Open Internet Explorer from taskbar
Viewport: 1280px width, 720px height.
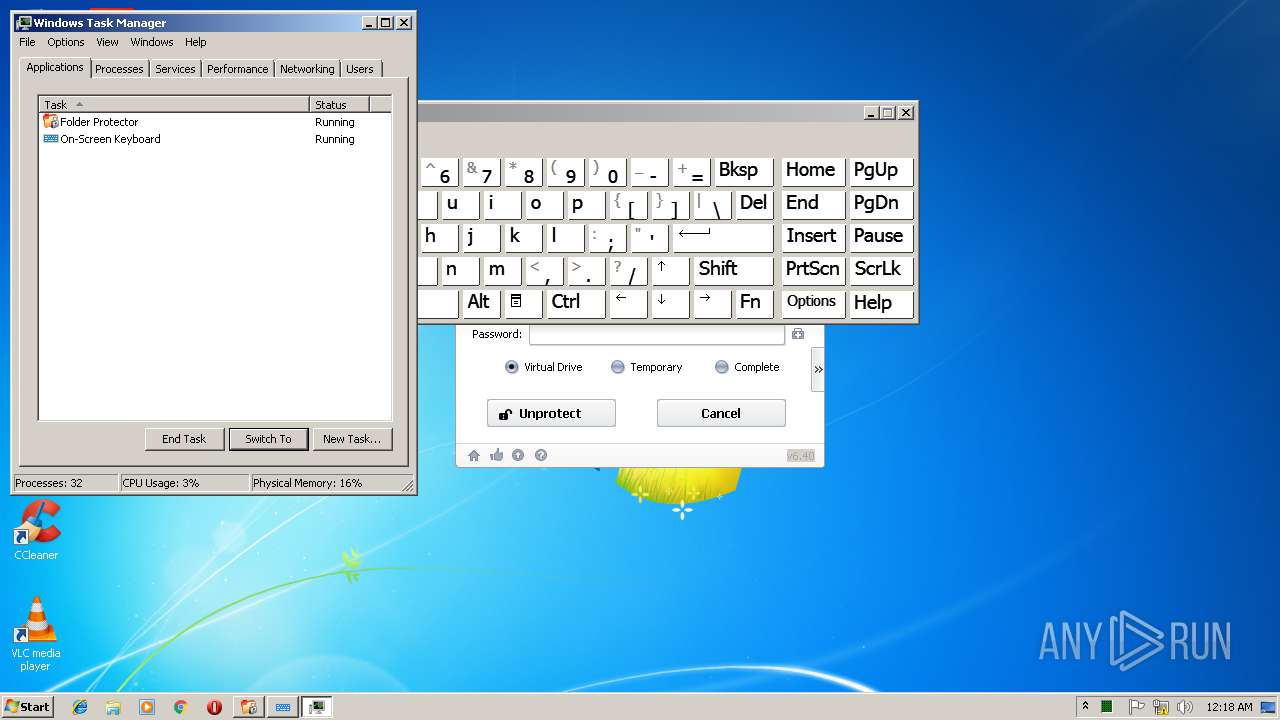(81, 707)
